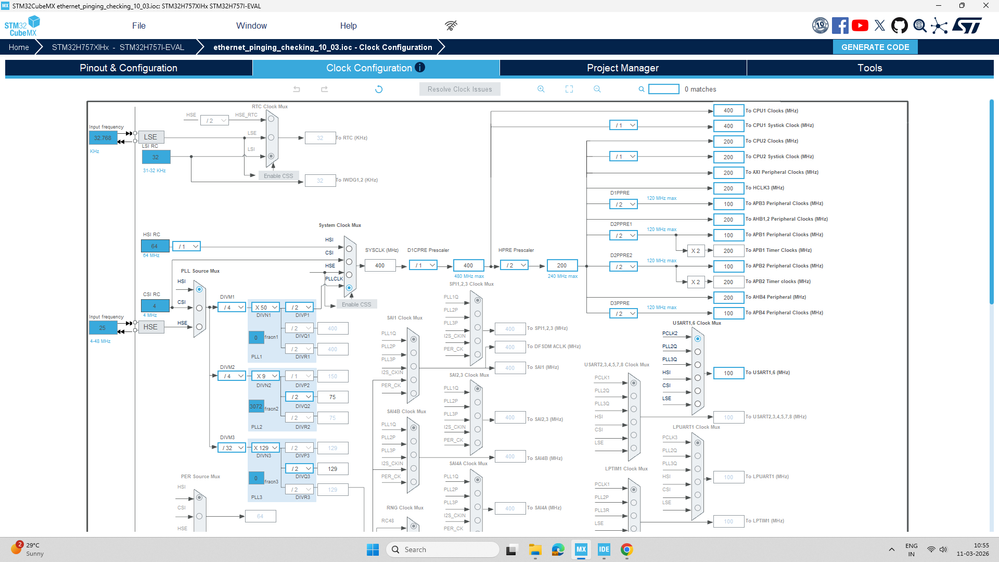Open the X (Twitter) icon
The height and width of the screenshot is (562, 999).
click(880, 25)
